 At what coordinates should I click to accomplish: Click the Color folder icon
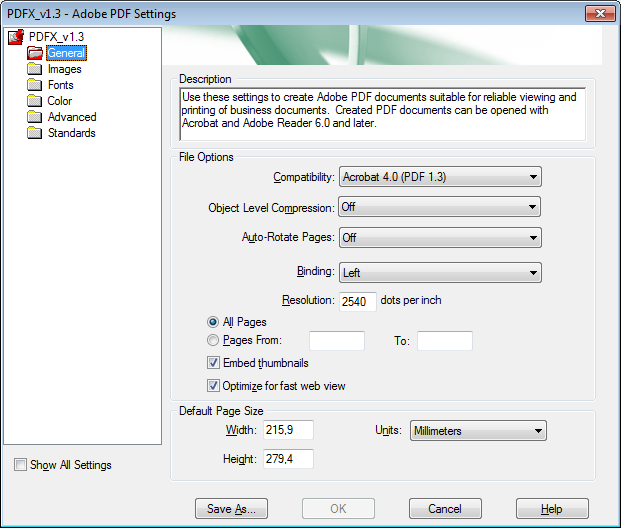35,101
